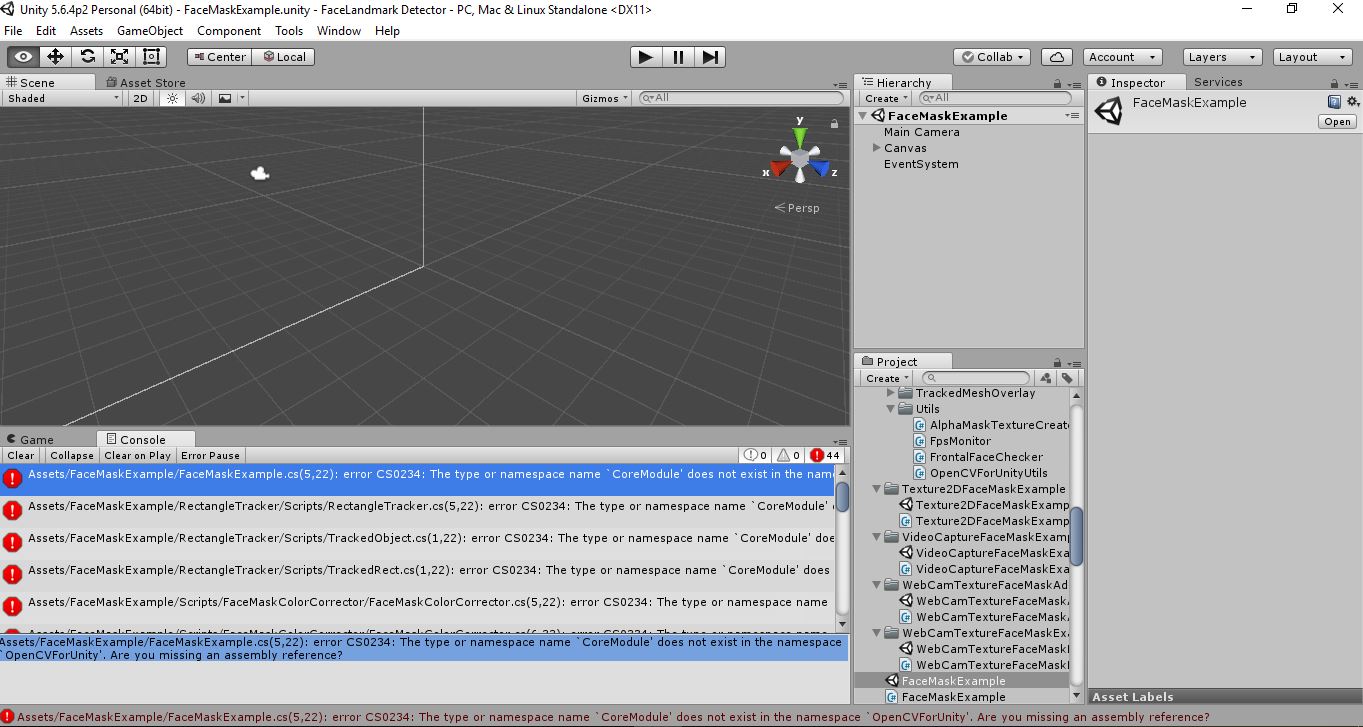Toggle scene effects image icon
The height and width of the screenshot is (727, 1363).
[225, 98]
